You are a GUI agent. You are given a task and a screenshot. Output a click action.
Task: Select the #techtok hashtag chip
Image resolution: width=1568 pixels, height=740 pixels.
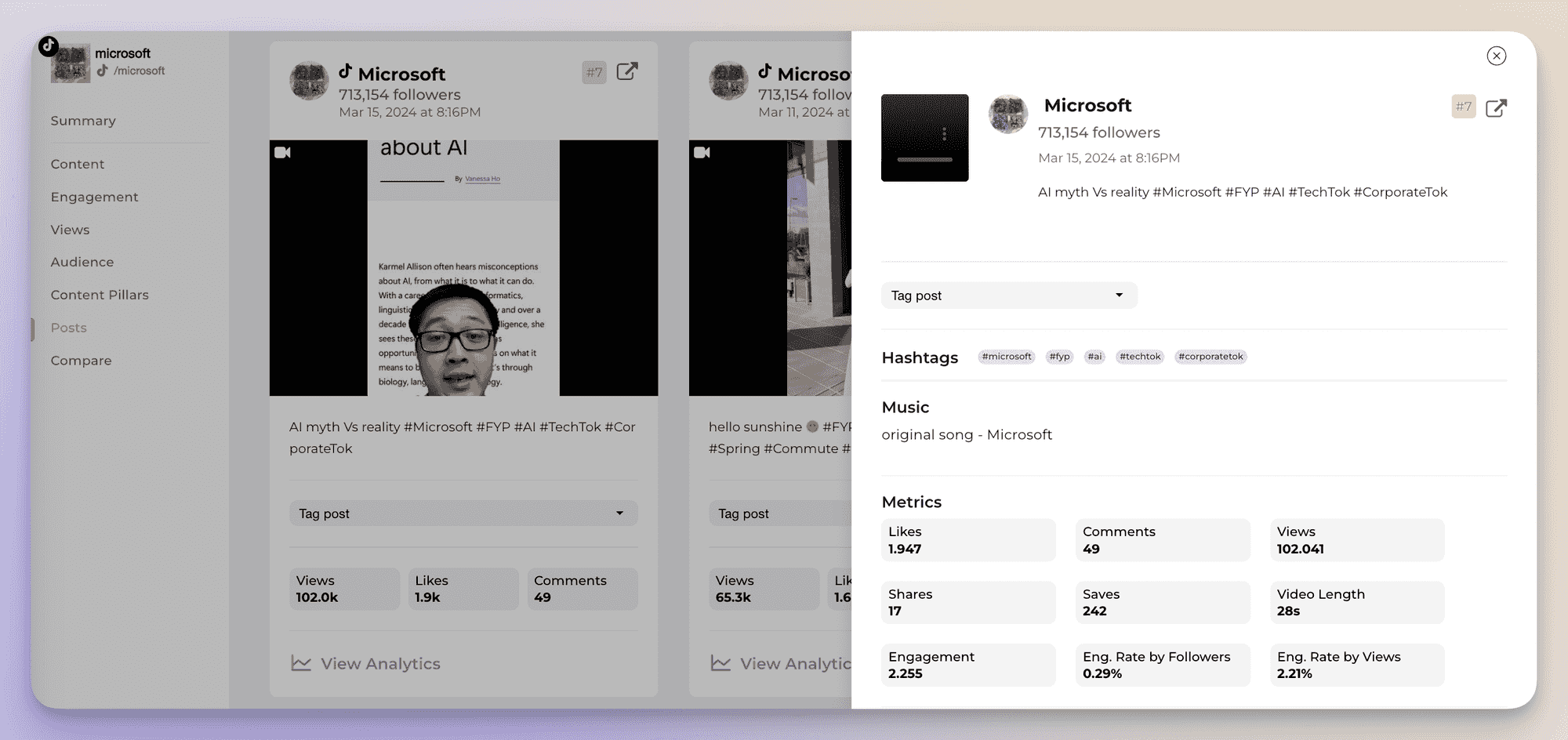(x=1140, y=357)
